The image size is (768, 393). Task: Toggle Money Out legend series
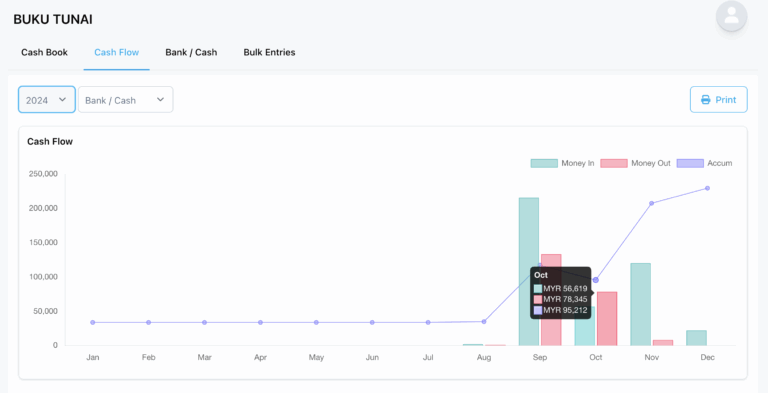pos(635,163)
